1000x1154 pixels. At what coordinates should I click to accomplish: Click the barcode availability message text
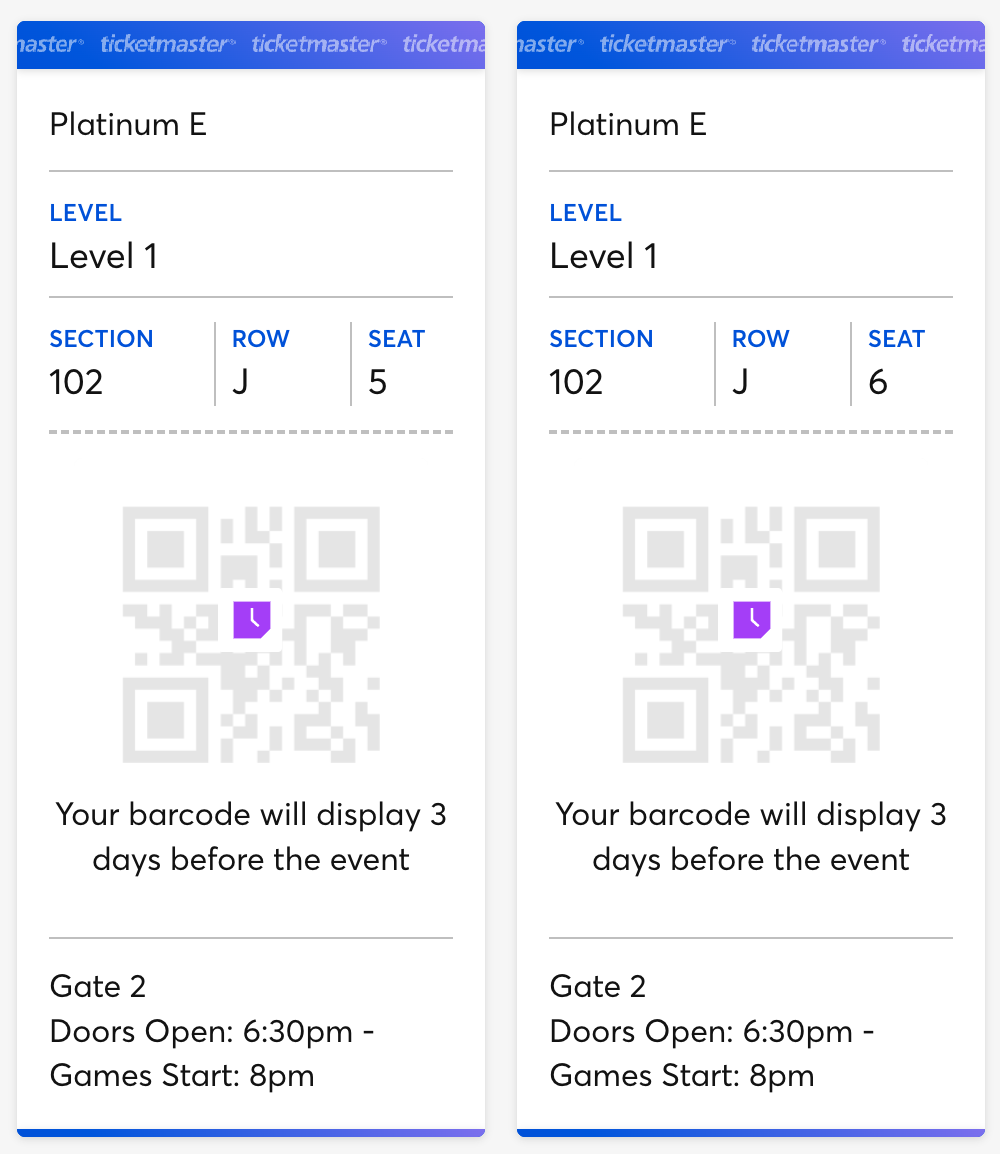tap(251, 836)
